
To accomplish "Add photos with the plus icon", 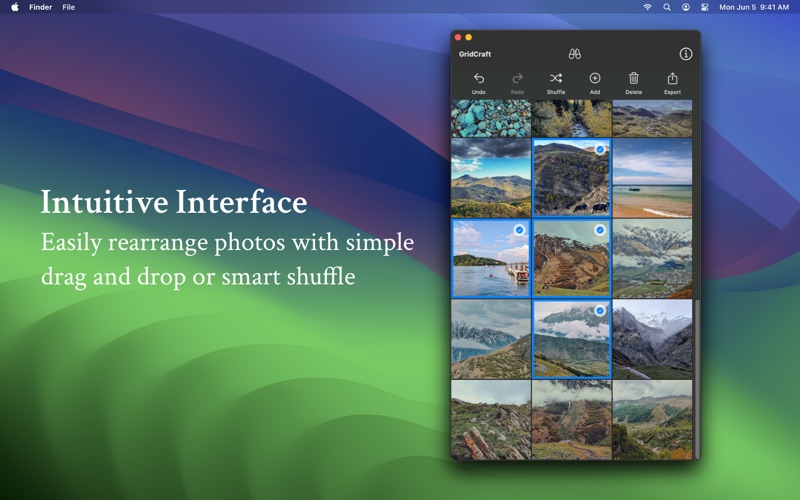I will [595, 79].
